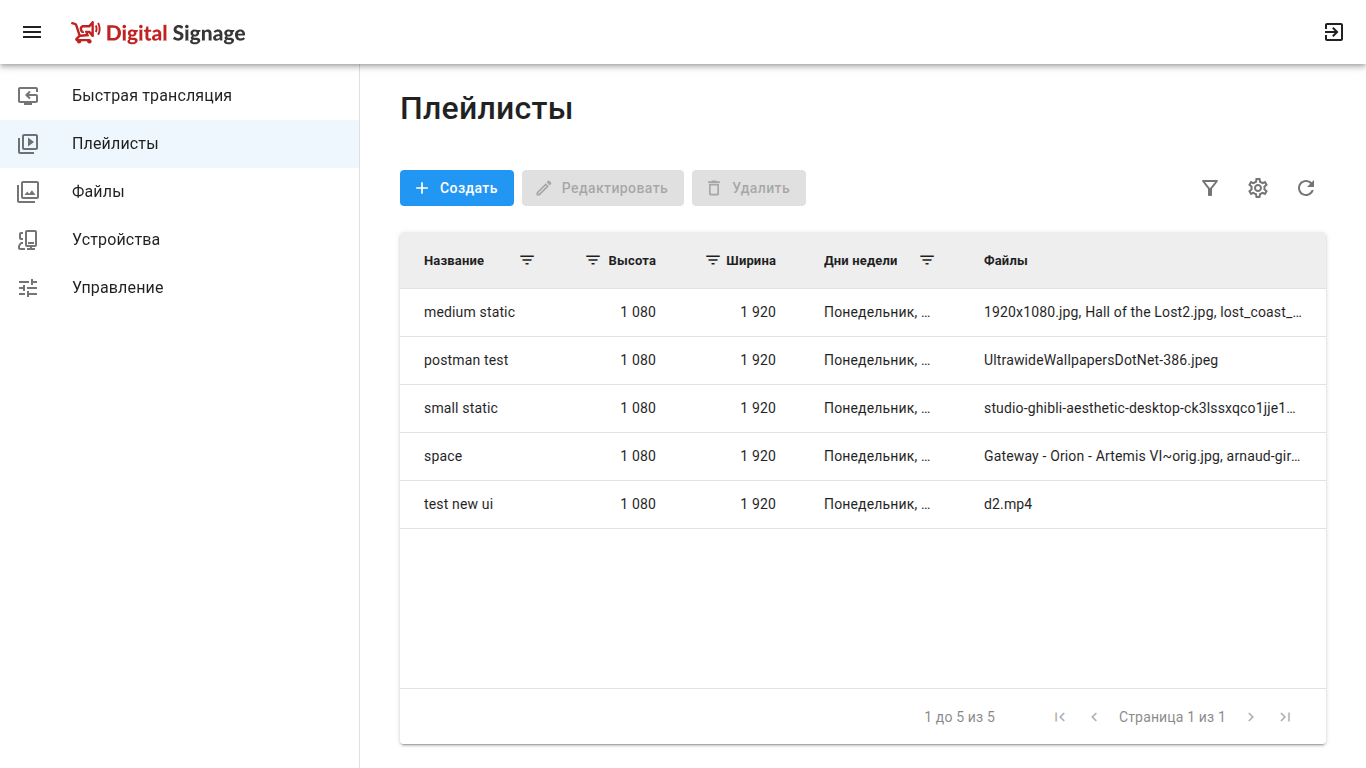This screenshot has width=1366, height=768.
Task: Open the Дни недели column filter menu
Action: click(927, 260)
